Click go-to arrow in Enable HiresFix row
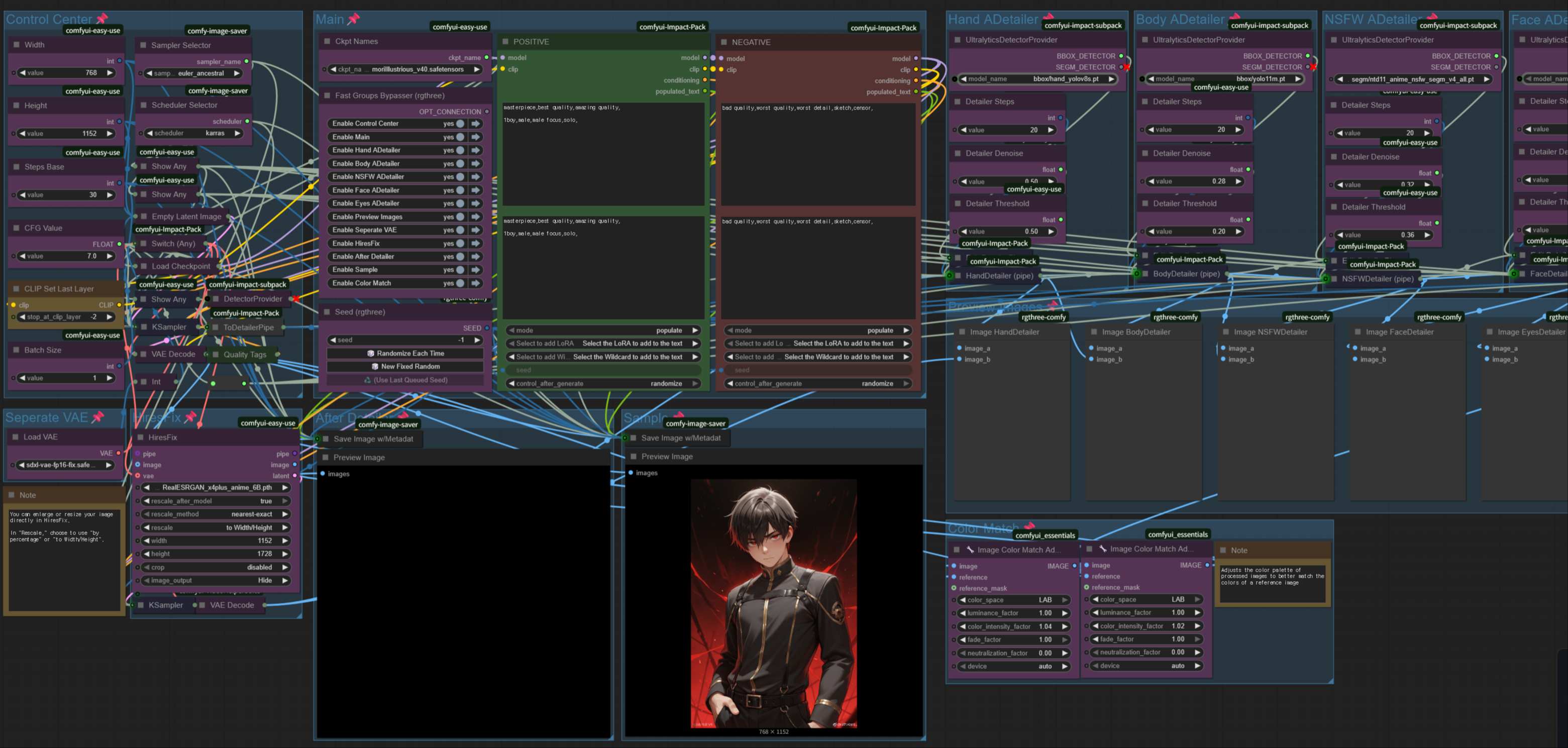This screenshot has width=1568, height=748. tap(476, 244)
